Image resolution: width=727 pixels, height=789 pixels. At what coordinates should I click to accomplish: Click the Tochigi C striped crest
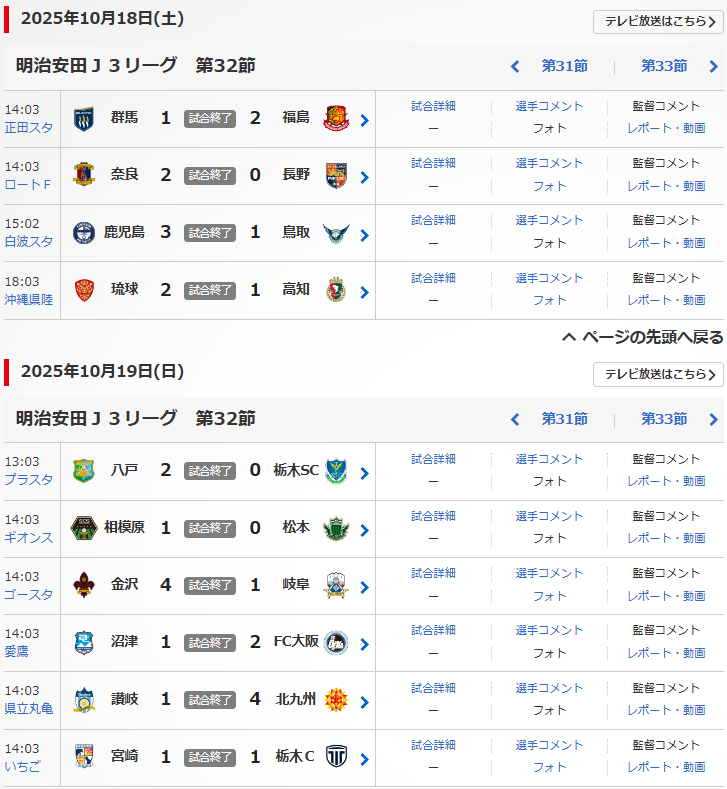(x=337, y=756)
